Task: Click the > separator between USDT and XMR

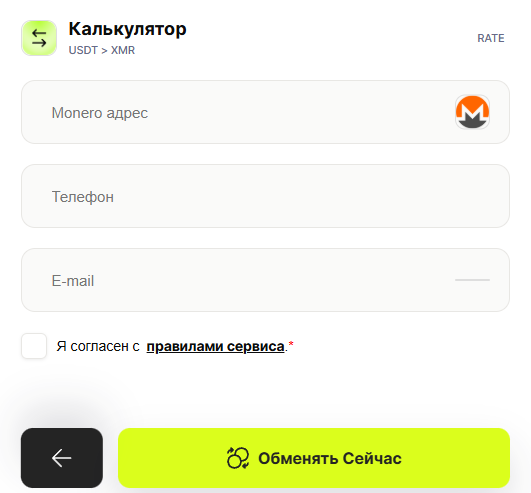Action: tap(104, 50)
